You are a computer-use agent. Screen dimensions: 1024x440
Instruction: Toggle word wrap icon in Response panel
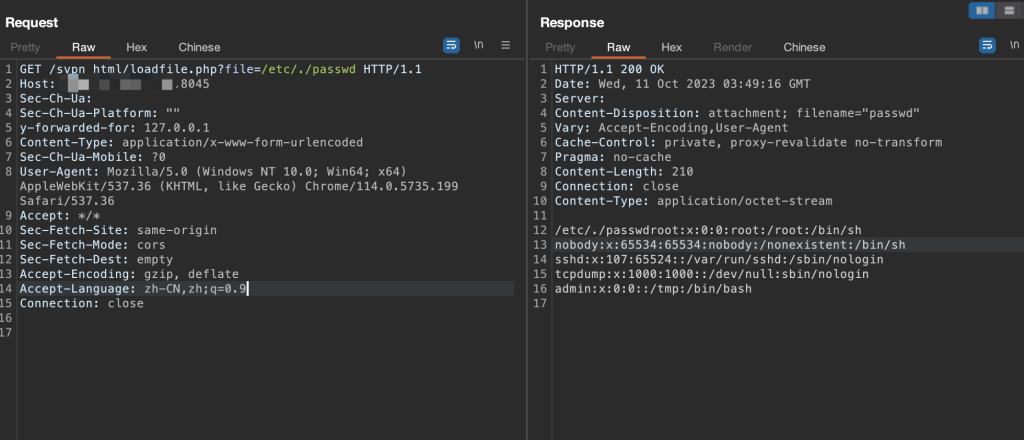[987, 45]
